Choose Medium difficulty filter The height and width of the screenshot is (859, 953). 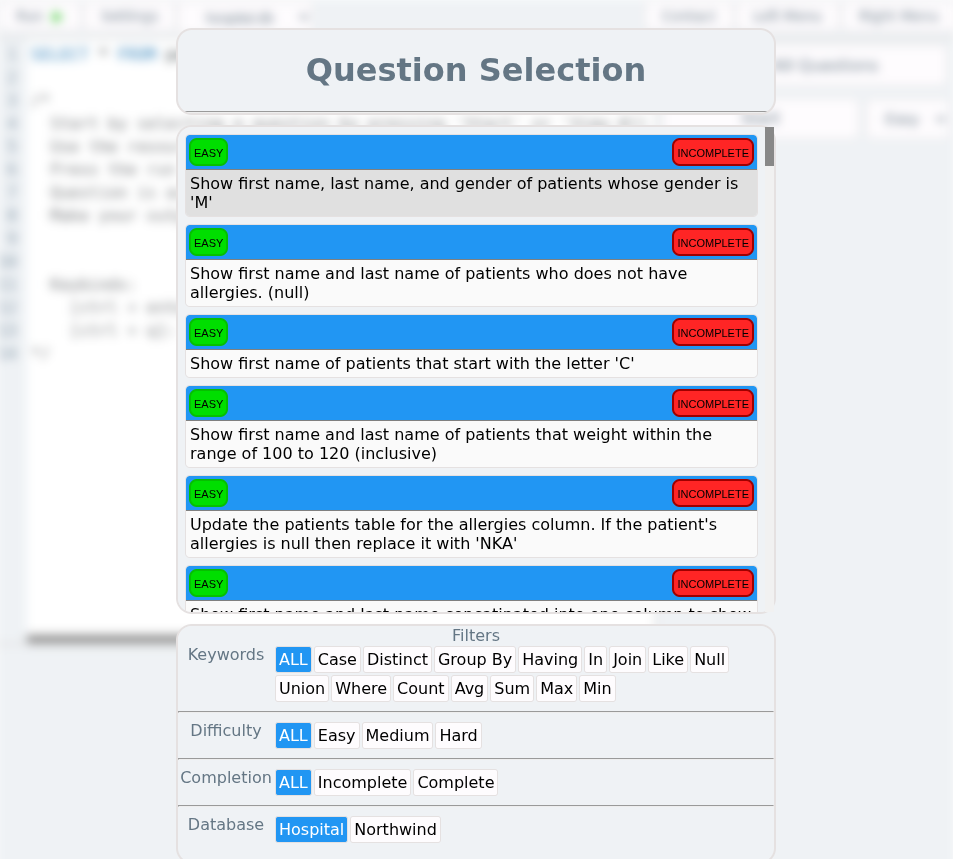click(x=397, y=736)
